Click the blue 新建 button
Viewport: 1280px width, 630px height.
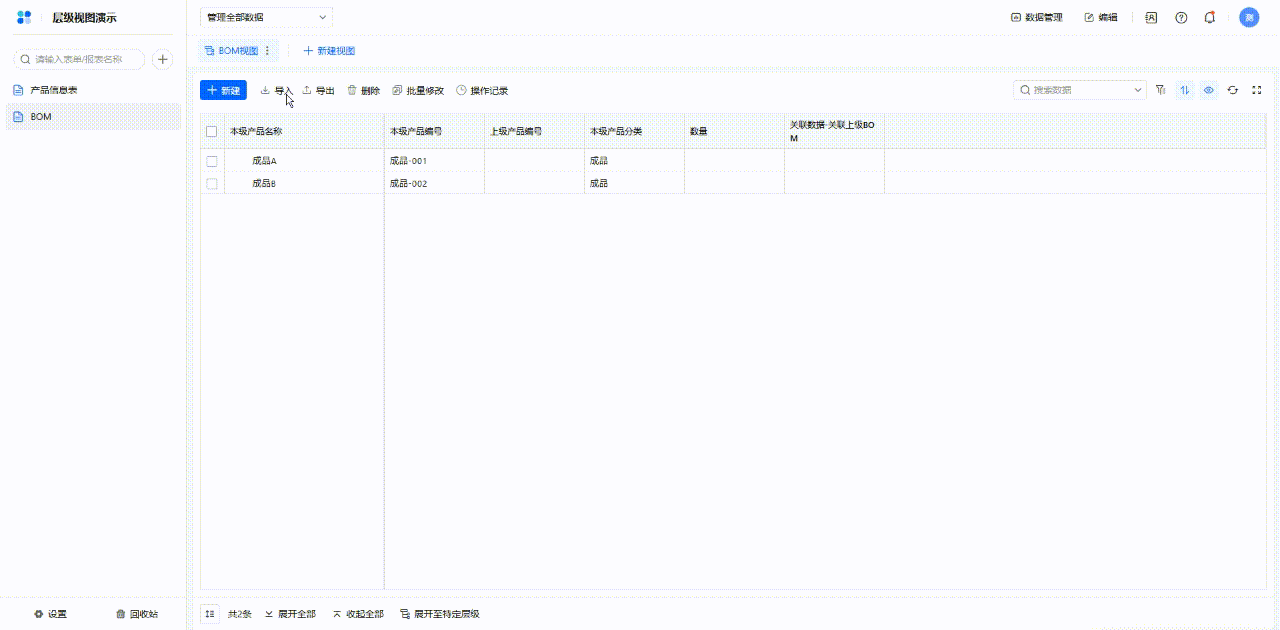coord(223,90)
